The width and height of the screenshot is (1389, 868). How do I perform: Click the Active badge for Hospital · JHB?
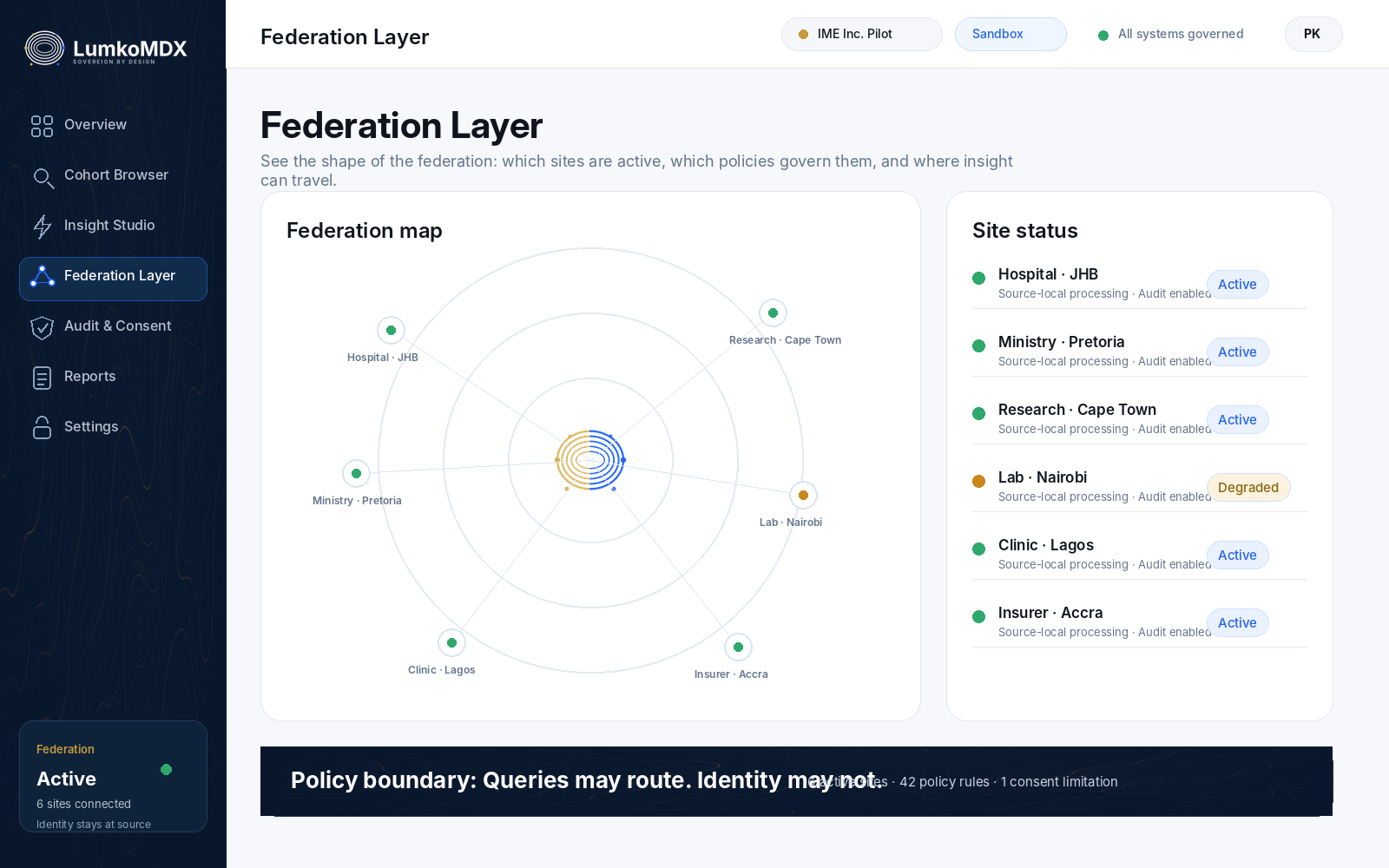1237,284
